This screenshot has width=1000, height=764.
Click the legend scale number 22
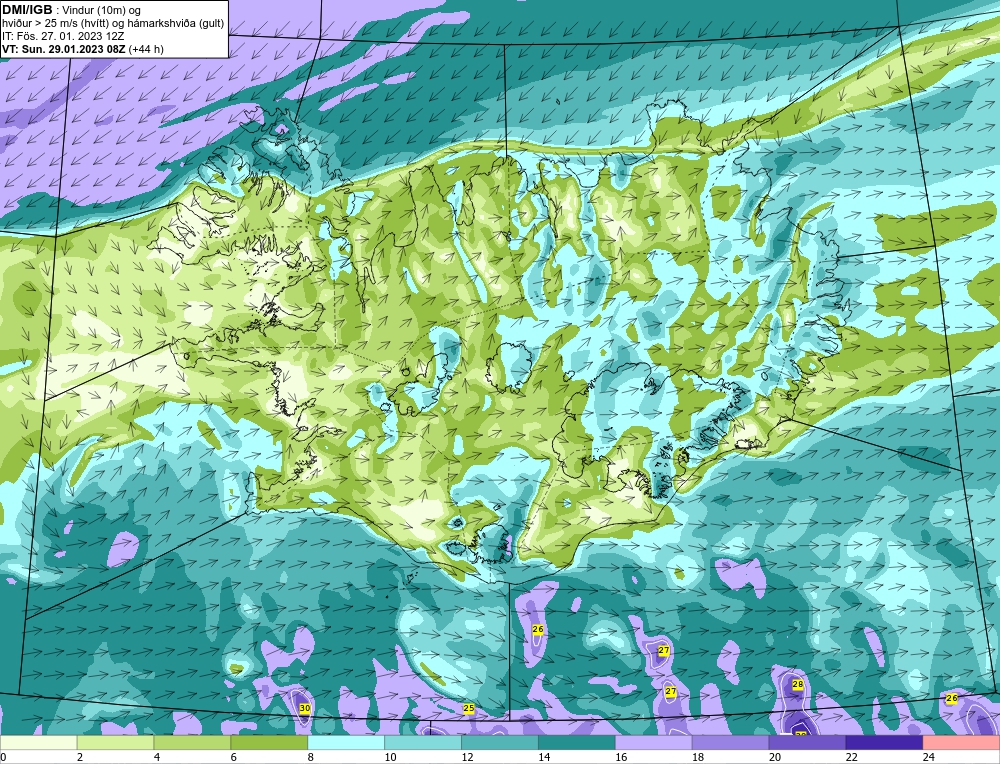click(x=852, y=757)
